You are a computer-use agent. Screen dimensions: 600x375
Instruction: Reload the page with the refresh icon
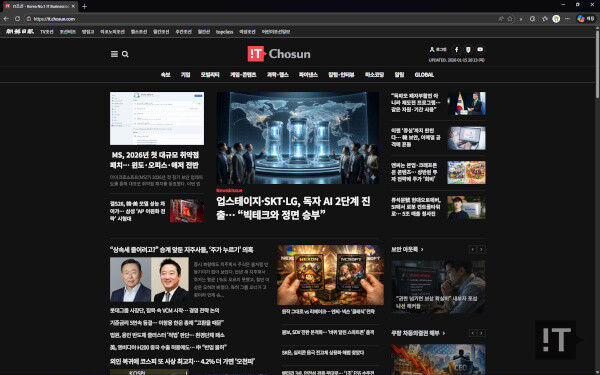[18, 18]
